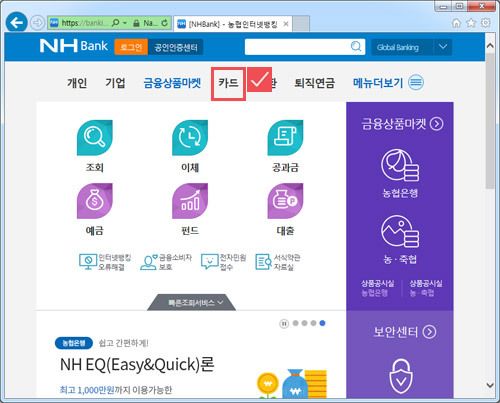Refresh the page from the address bar
Image resolution: width=500 pixels, height=403 pixels.
point(164,23)
